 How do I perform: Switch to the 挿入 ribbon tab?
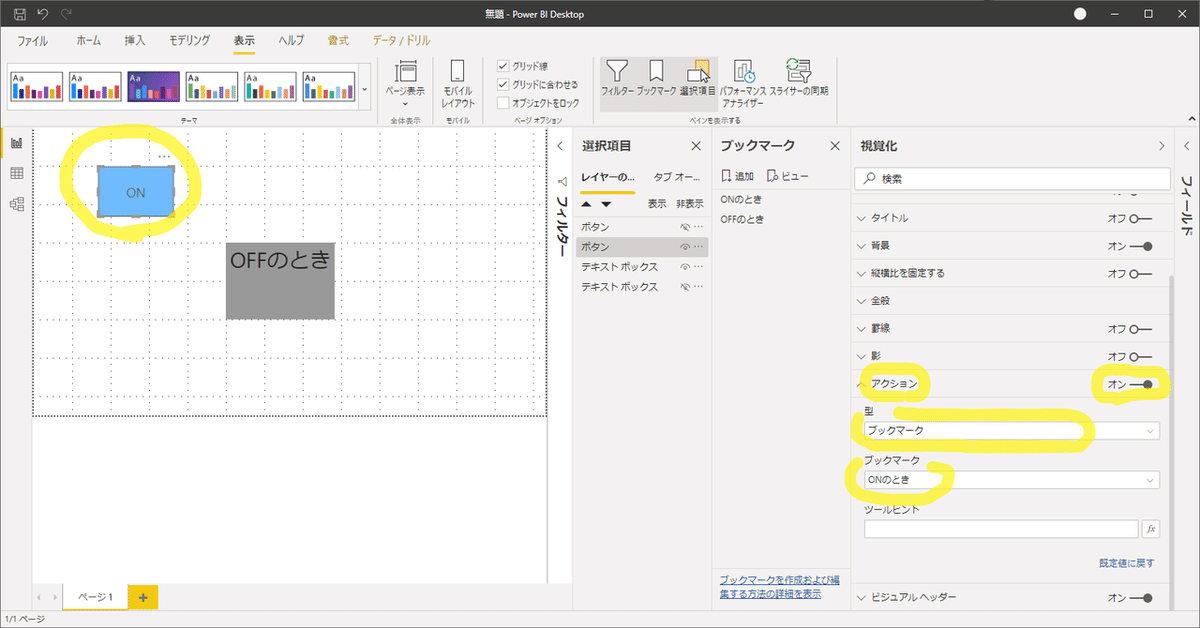click(135, 41)
